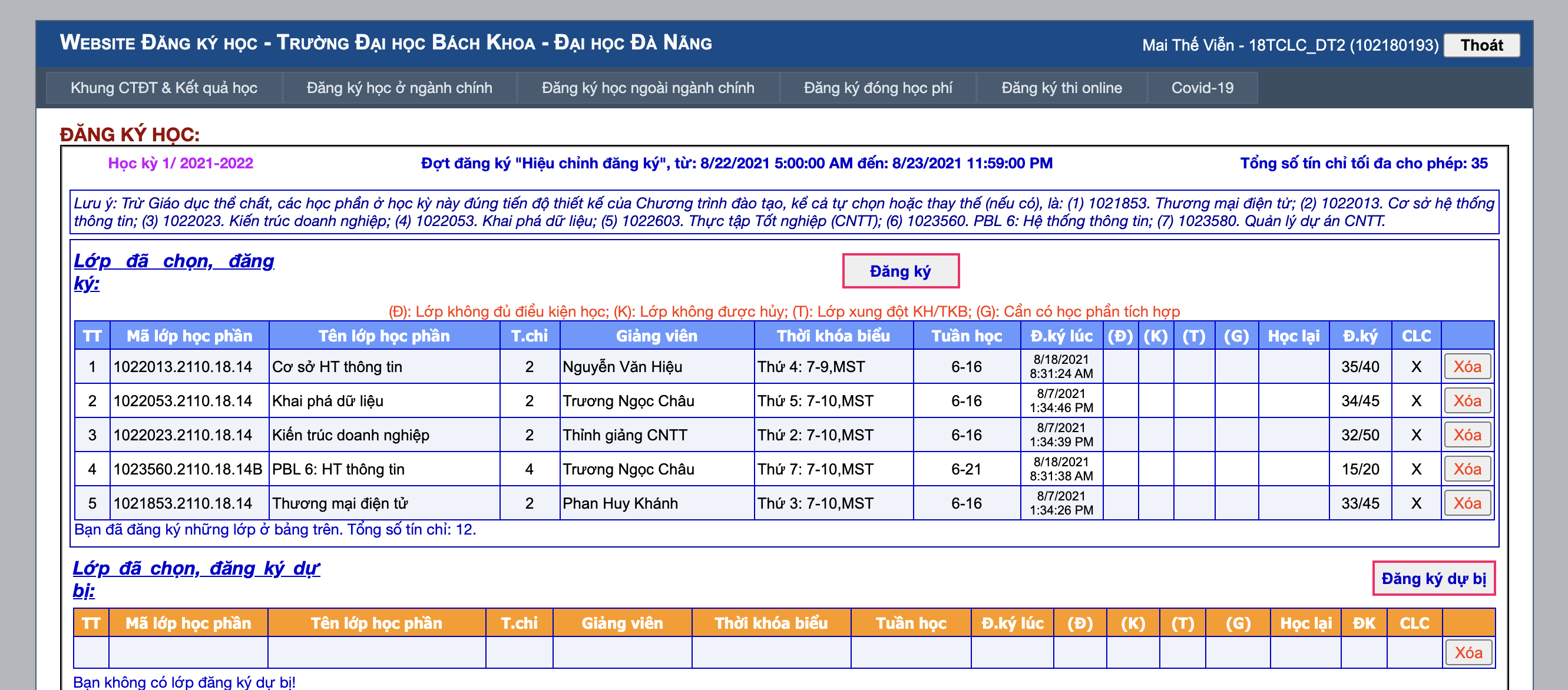Open Đăng ký đóng học phí menu
The width and height of the screenshot is (1568, 690).
tap(878, 88)
